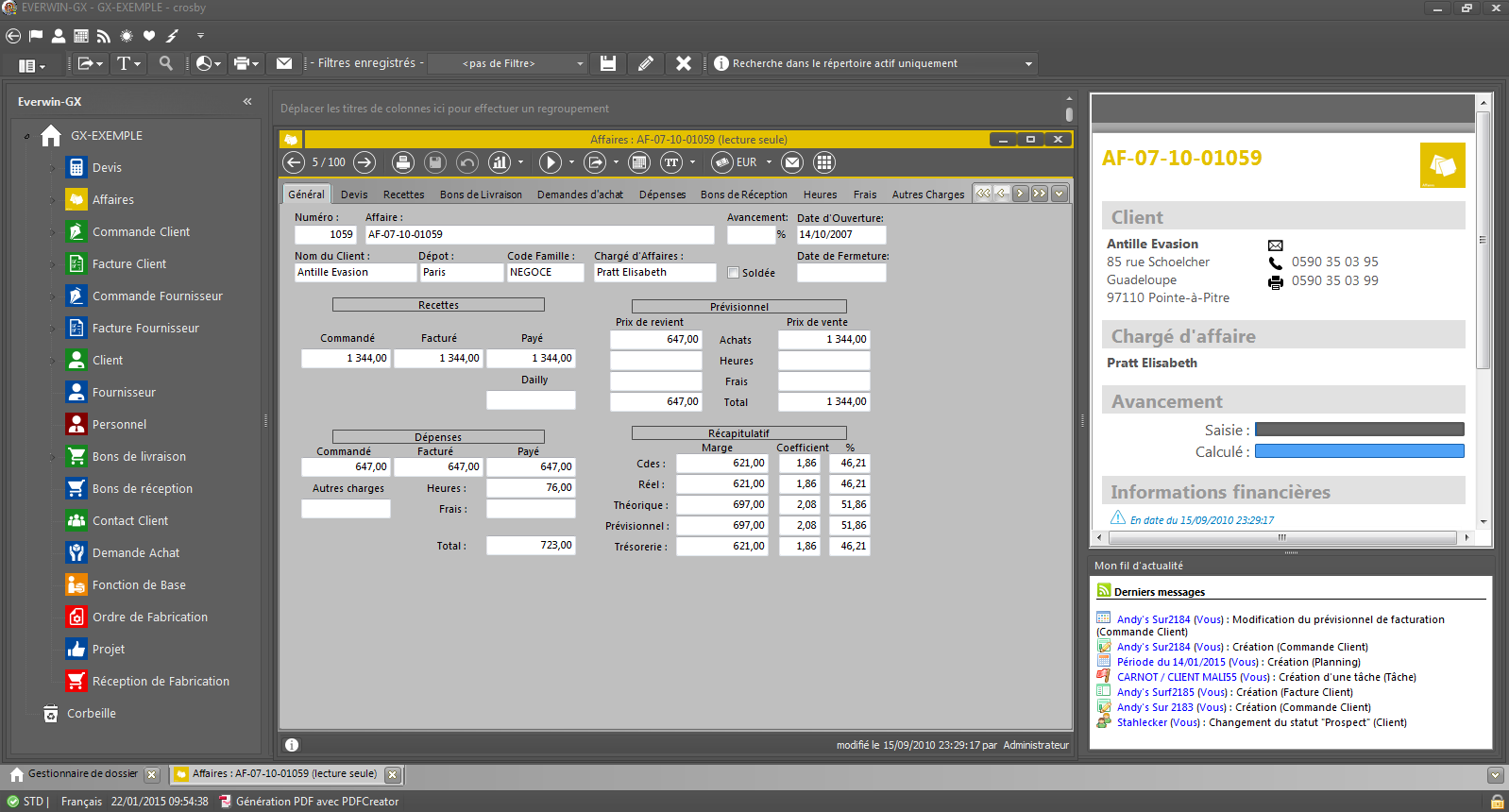Screen dimensions: 1509x812
Task: Open the layout panel dropdown in main toolbar
Action: coord(31,65)
